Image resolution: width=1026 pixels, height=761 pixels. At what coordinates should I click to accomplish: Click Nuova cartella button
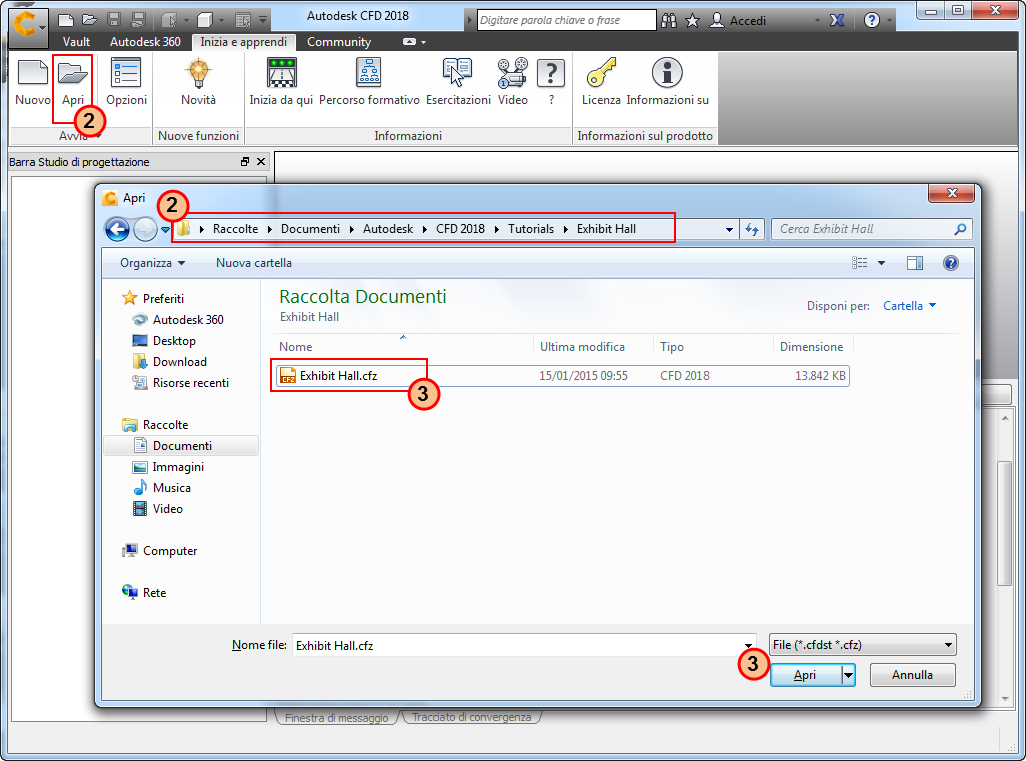(x=254, y=263)
